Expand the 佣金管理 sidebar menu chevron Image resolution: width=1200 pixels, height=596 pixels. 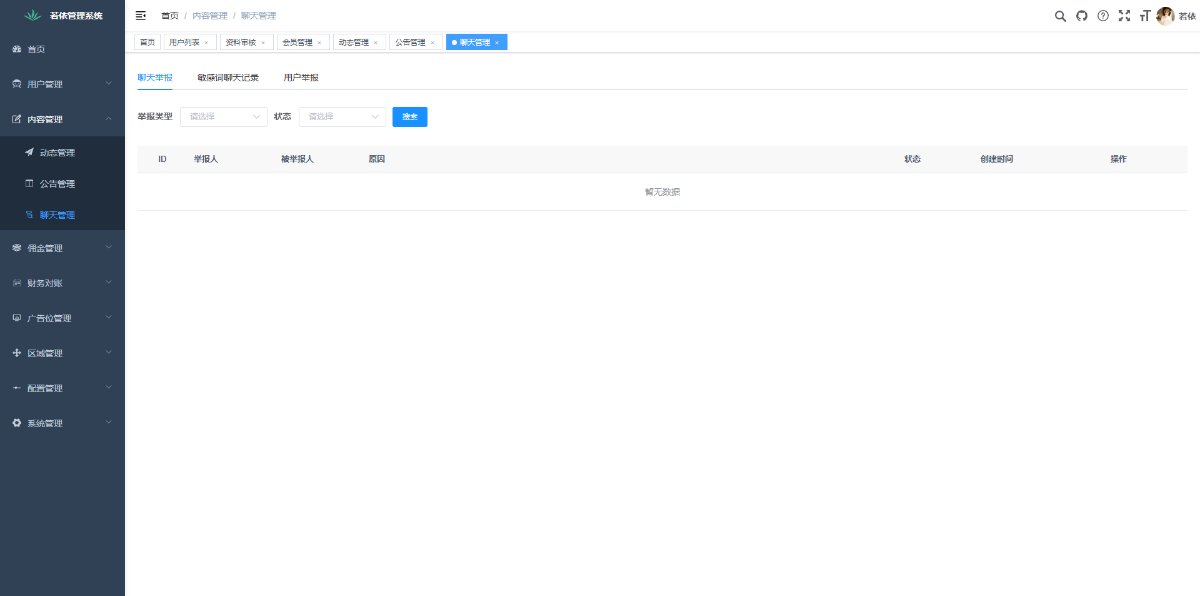tap(108, 247)
